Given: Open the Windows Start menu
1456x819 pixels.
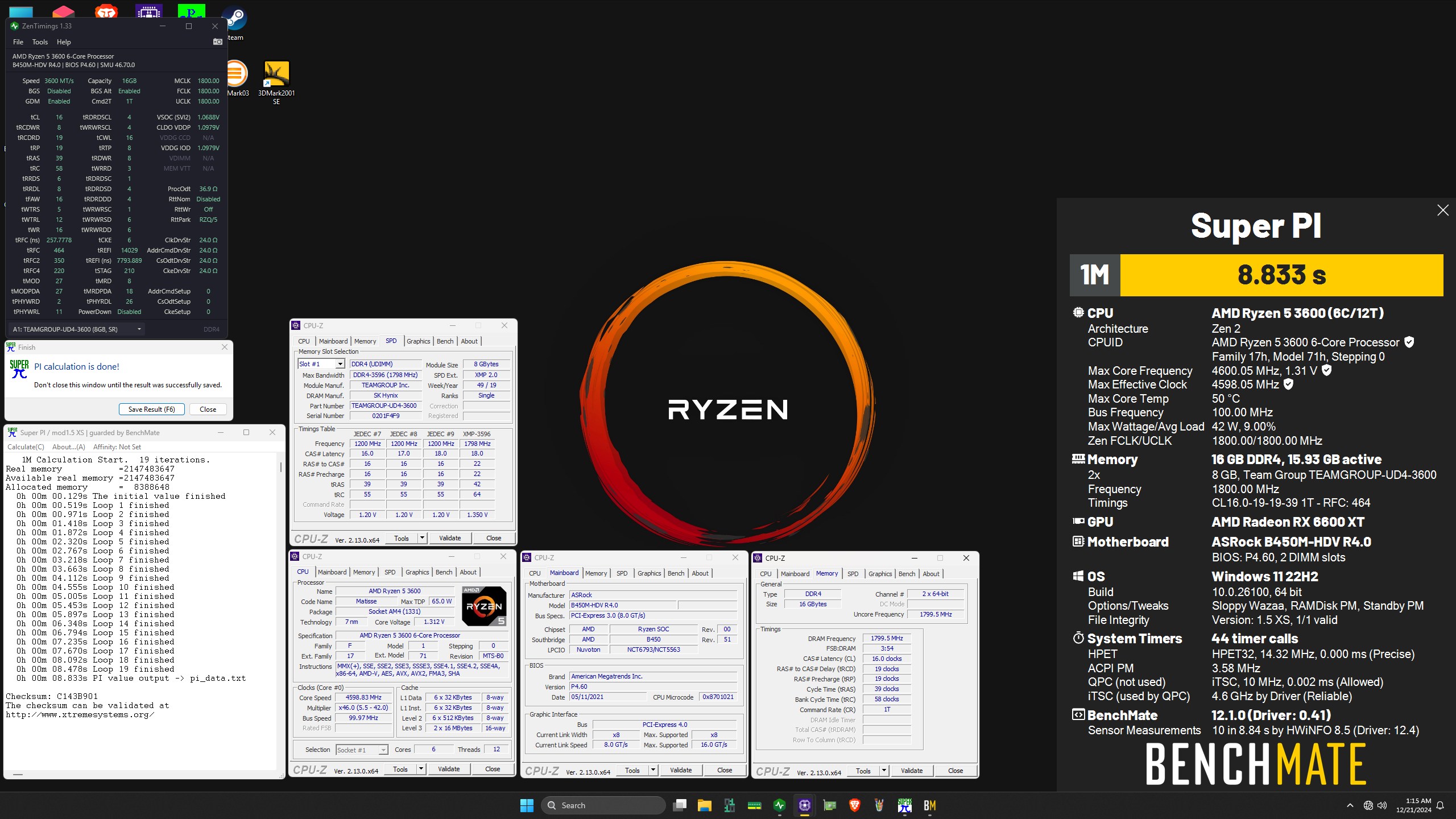Looking at the screenshot, I should pos(527,805).
